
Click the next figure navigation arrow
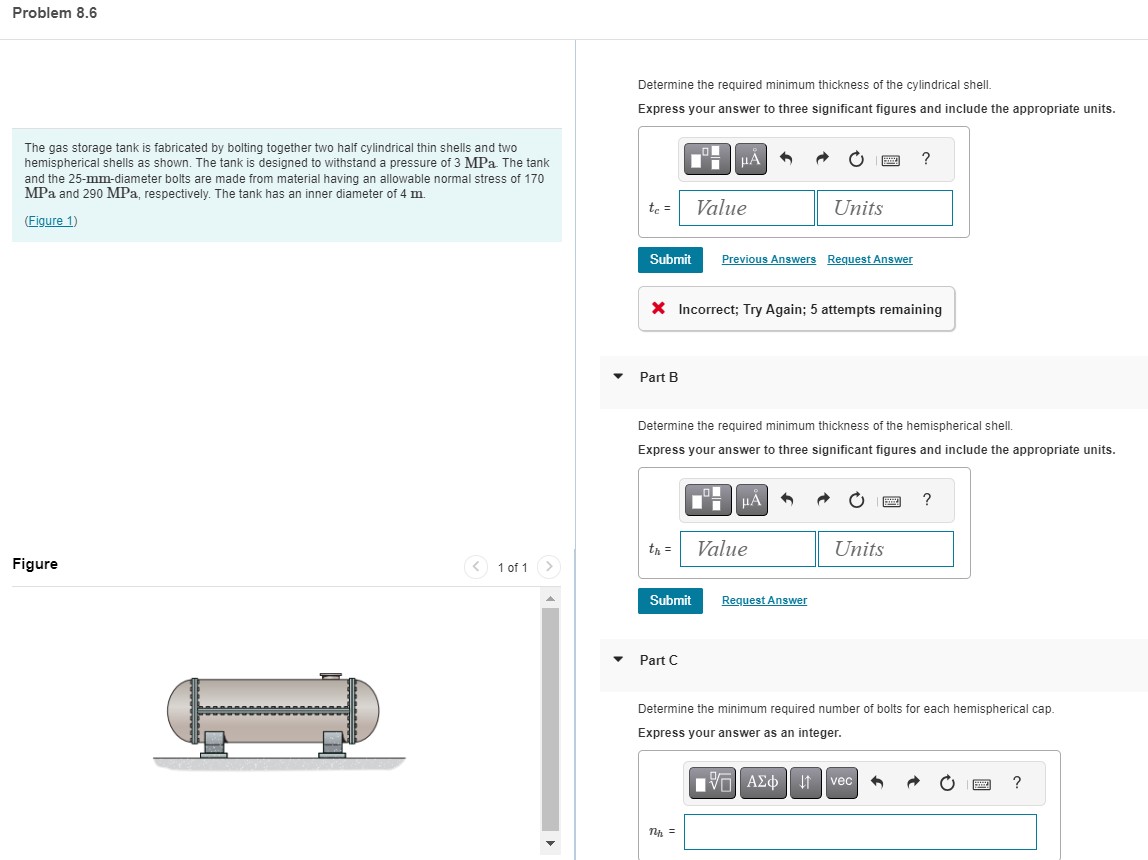(548, 566)
